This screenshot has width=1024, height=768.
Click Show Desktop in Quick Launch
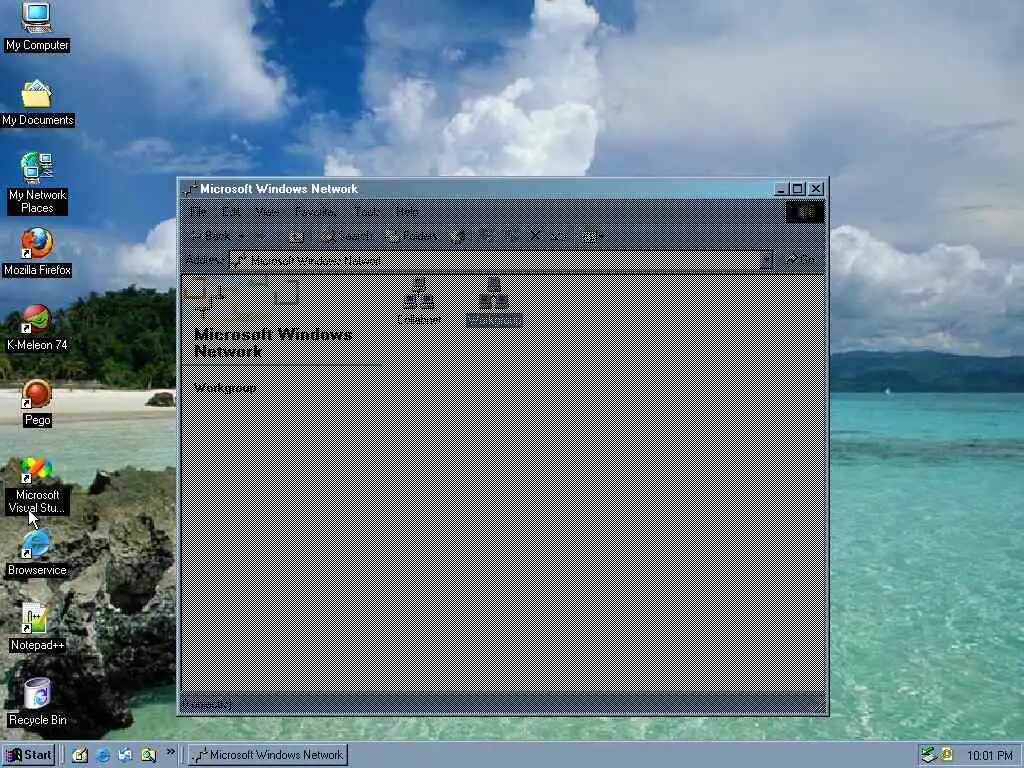80,756
